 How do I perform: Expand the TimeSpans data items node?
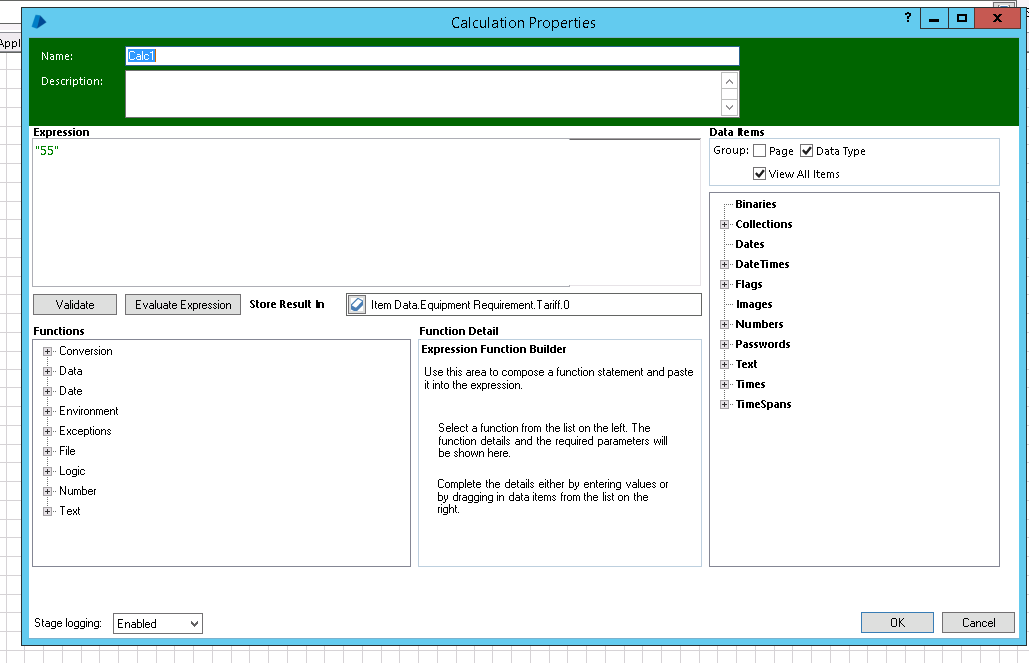click(724, 404)
